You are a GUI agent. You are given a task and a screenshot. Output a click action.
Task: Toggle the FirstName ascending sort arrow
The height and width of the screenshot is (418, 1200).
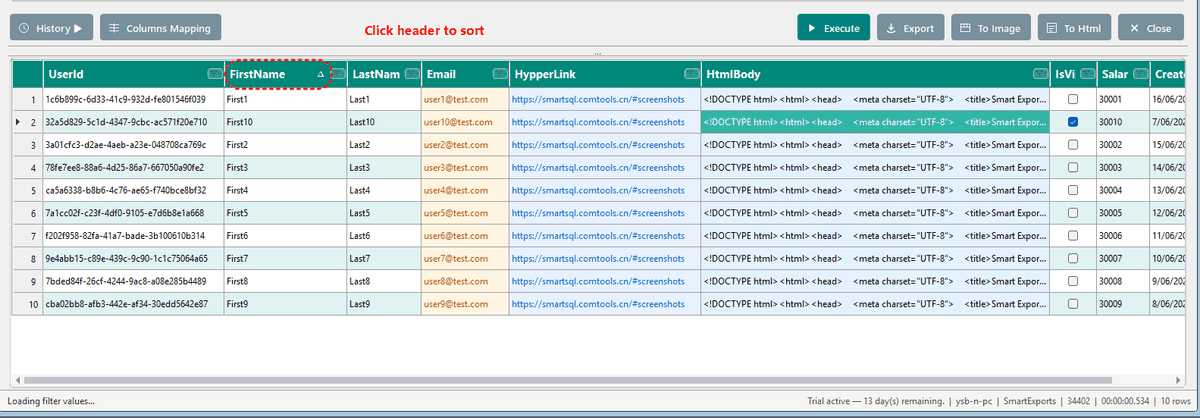[321, 75]
